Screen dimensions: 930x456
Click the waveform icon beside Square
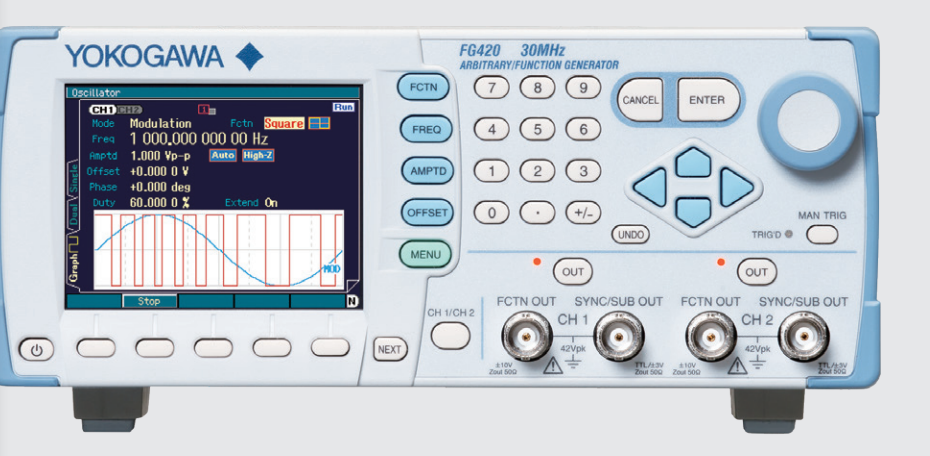[x=320, y=123]
